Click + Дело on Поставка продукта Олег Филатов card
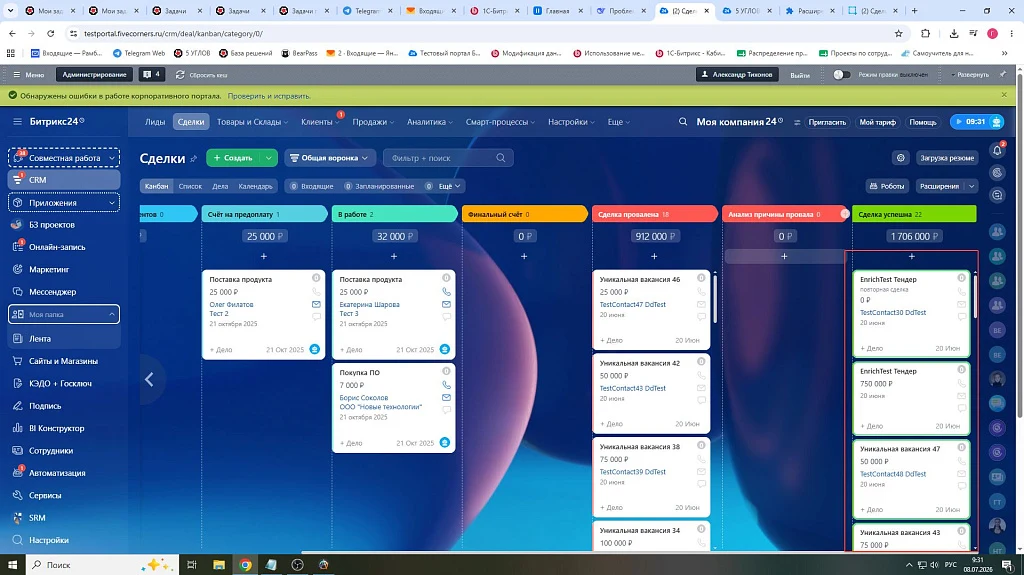 221,350
